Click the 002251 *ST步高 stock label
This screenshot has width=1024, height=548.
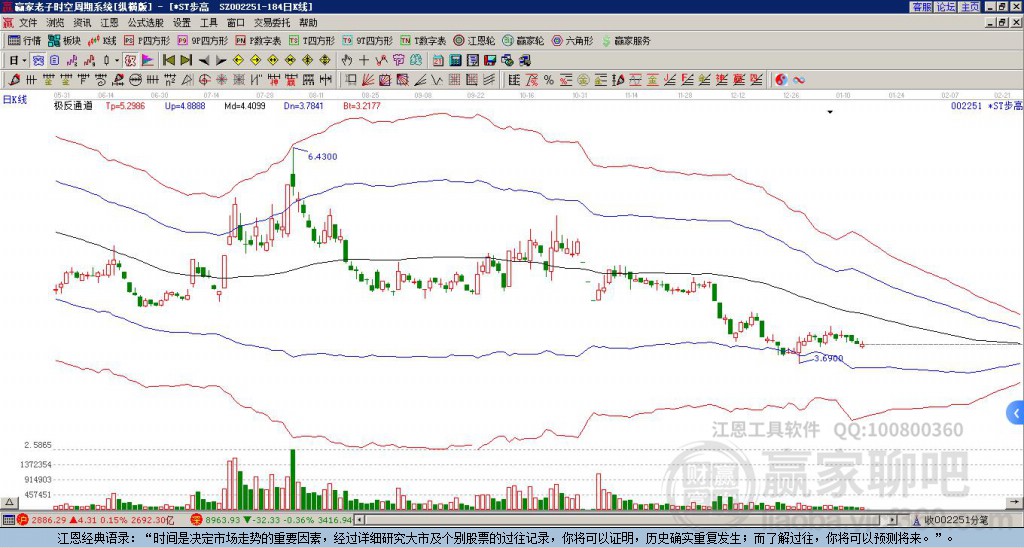pos(987,106)
